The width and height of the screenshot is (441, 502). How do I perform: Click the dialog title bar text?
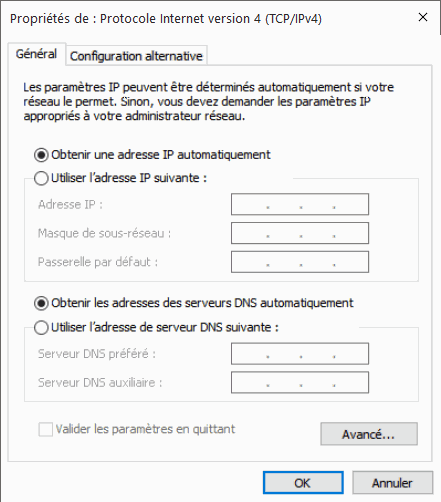click(166, 19)
